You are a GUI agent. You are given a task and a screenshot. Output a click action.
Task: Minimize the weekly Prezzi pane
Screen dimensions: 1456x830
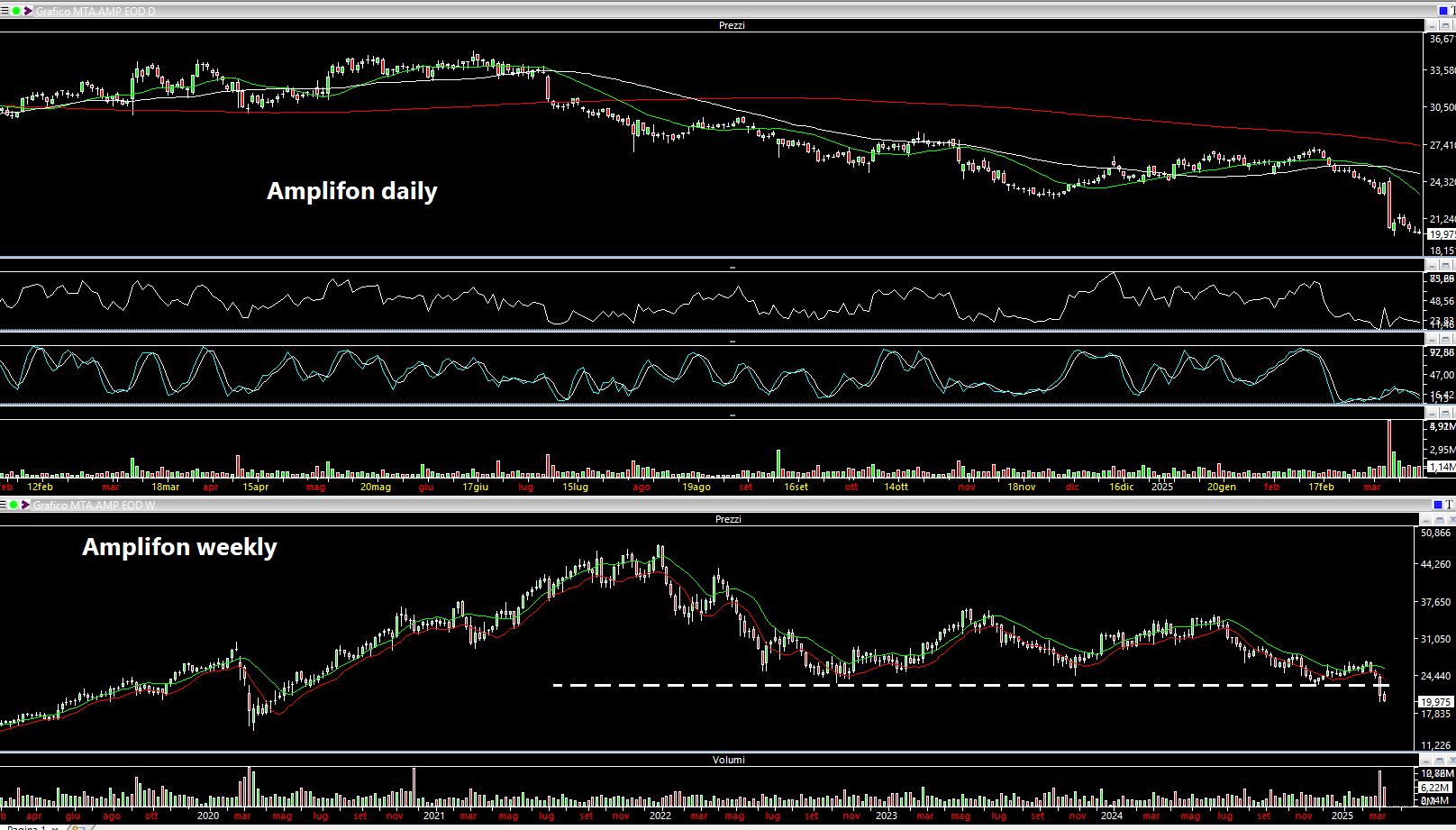click(1425, 519)
